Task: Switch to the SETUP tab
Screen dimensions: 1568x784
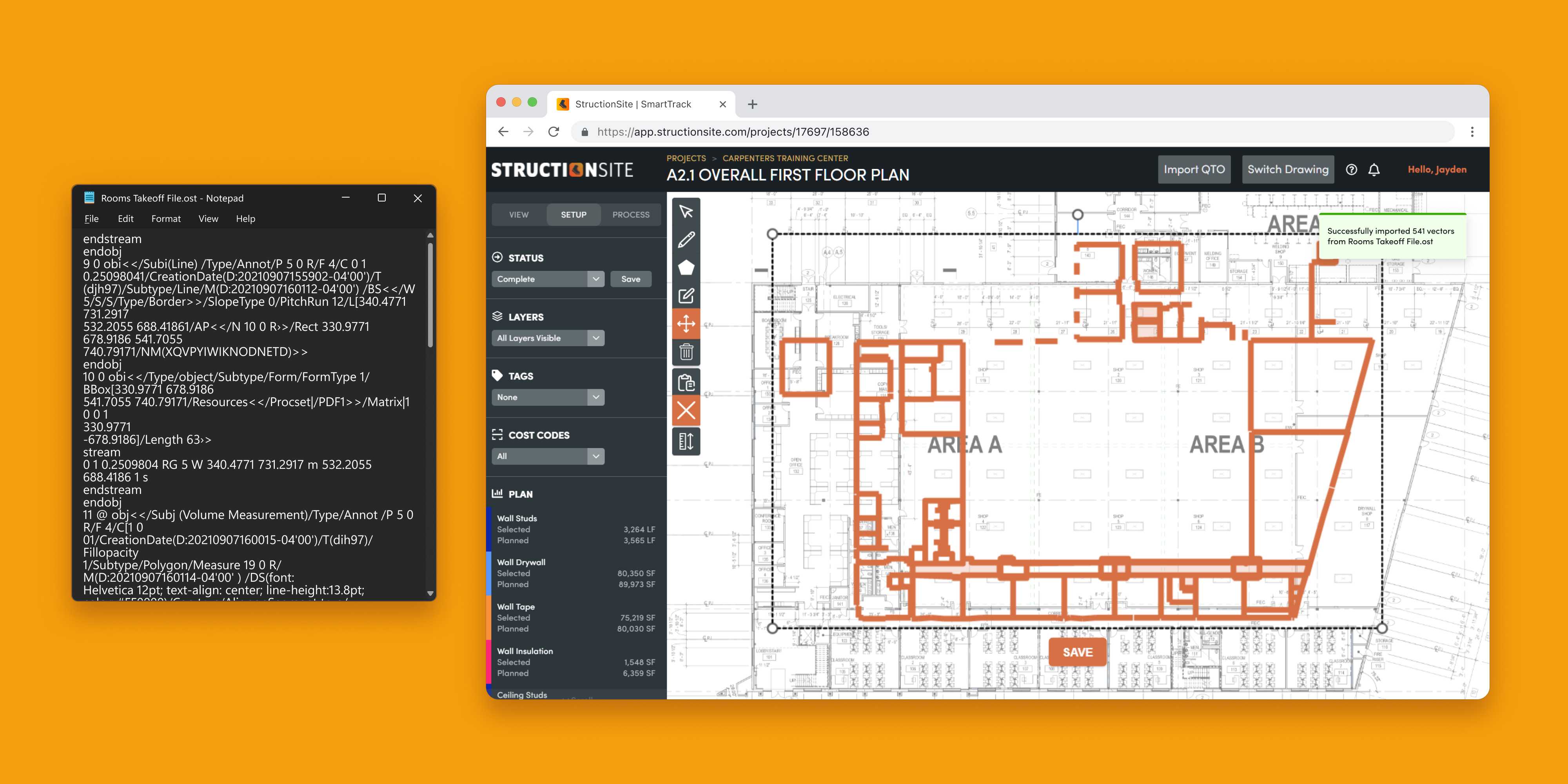Action: tap(573, 214)
